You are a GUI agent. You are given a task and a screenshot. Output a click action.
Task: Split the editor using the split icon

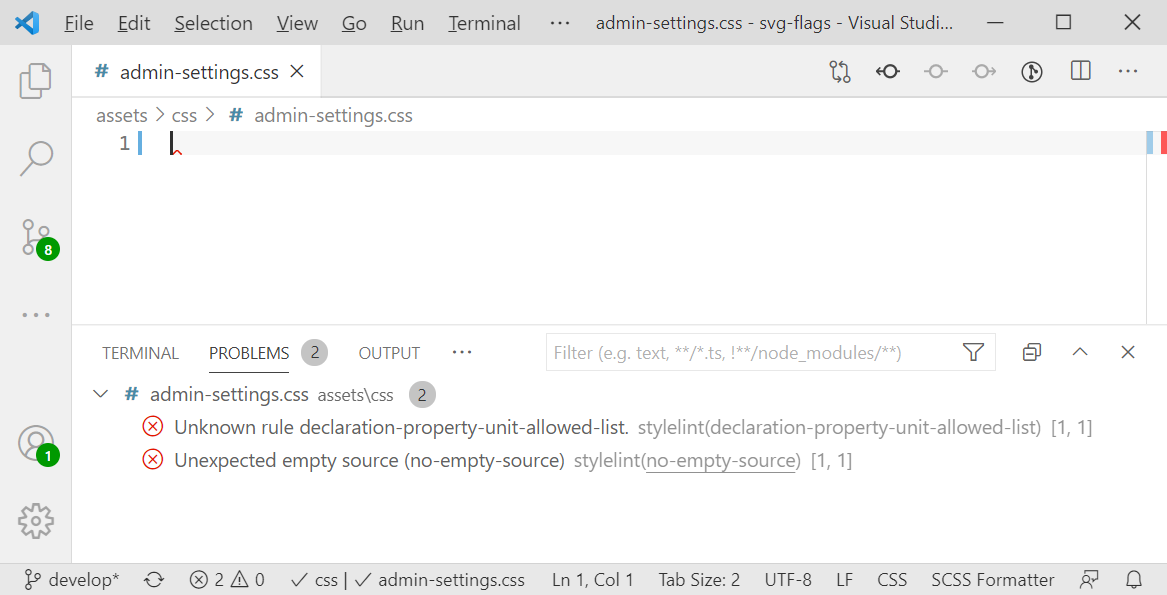point(1081,71)
